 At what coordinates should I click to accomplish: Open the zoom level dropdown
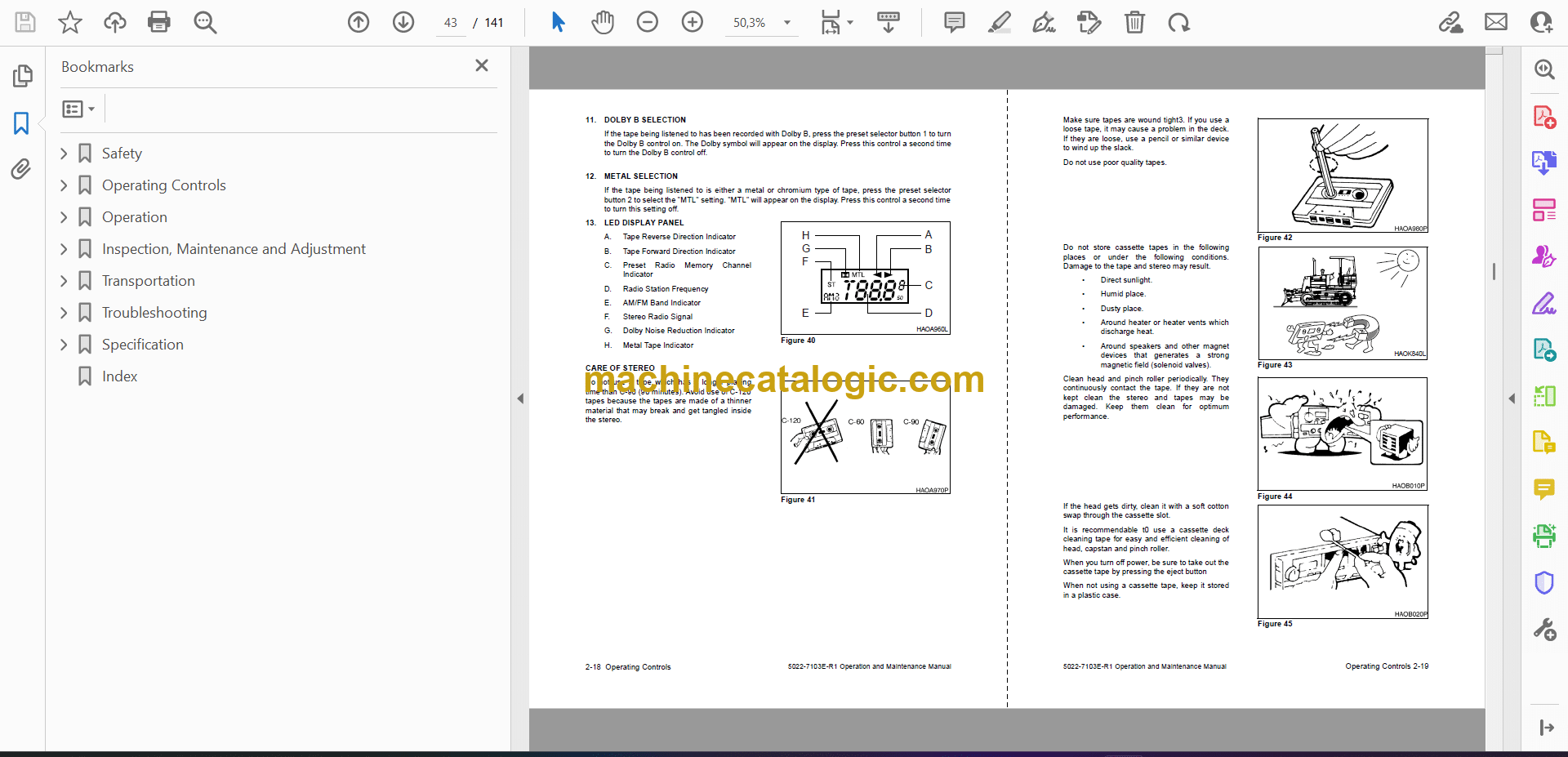click(787, 23)
